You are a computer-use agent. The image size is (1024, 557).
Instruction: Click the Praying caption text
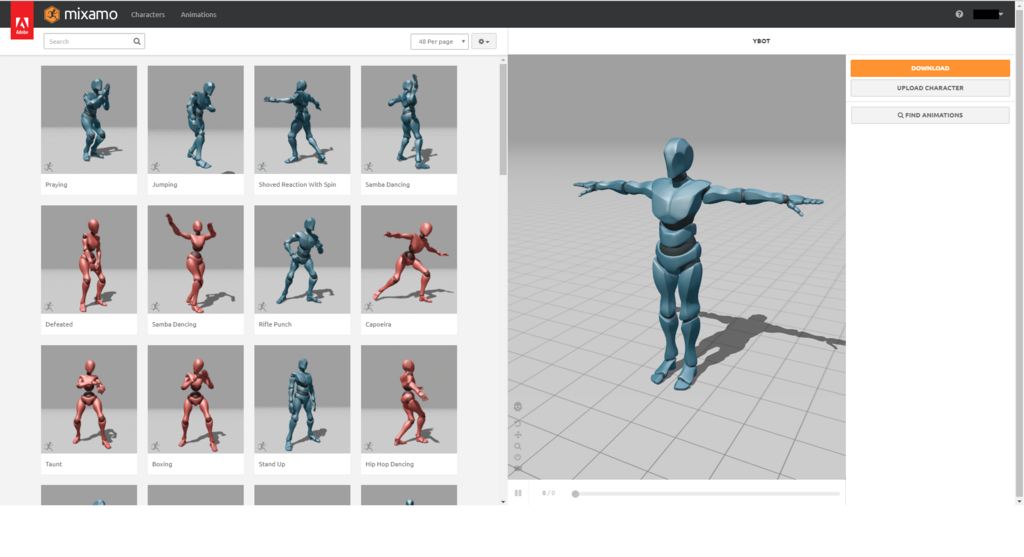(x=56, y=185)
